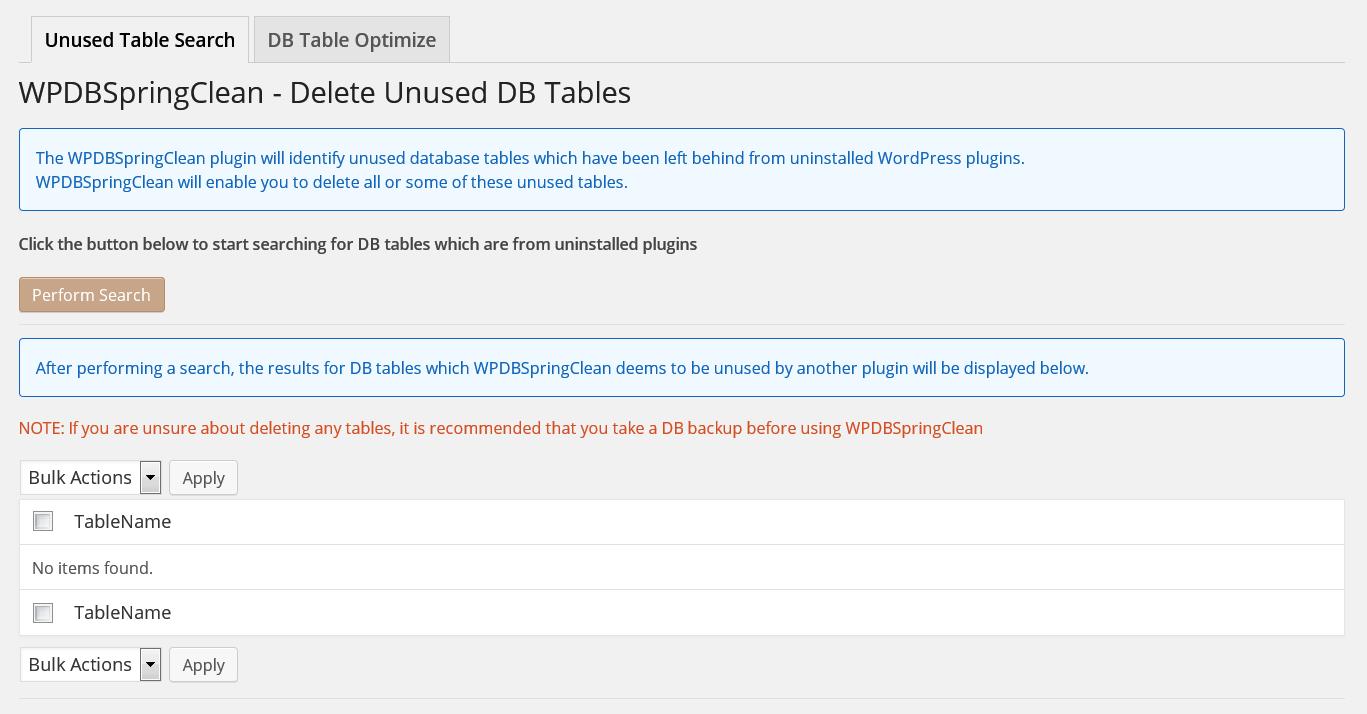Screen dimensions: 1367x714
Task: Click the 'No items found.' table row
Action: pos(682,567)
